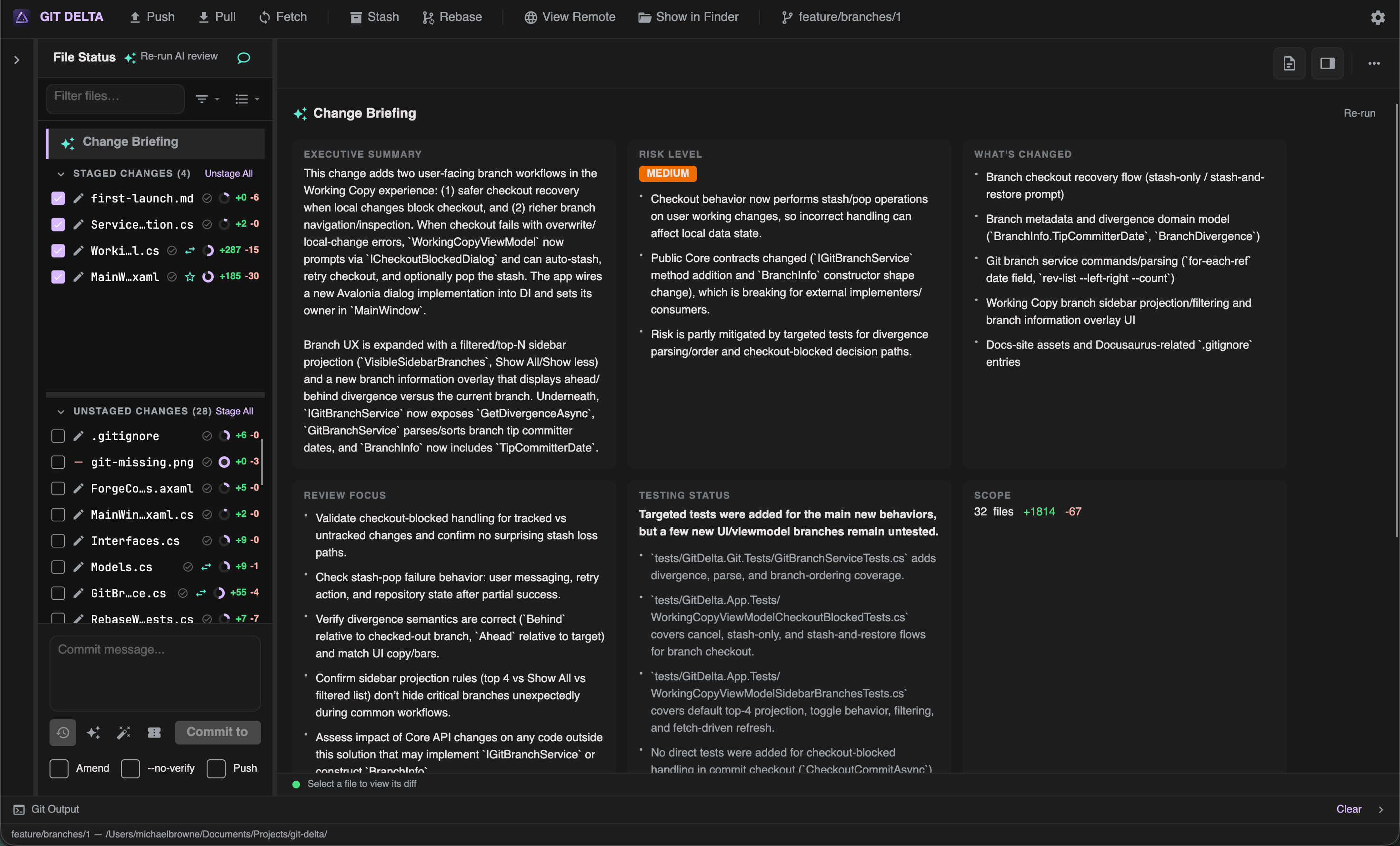Screen dimensions: 1400x846
Task: Uncheck the Service…tion.cs staged checkbox
Action: point(58,224)
